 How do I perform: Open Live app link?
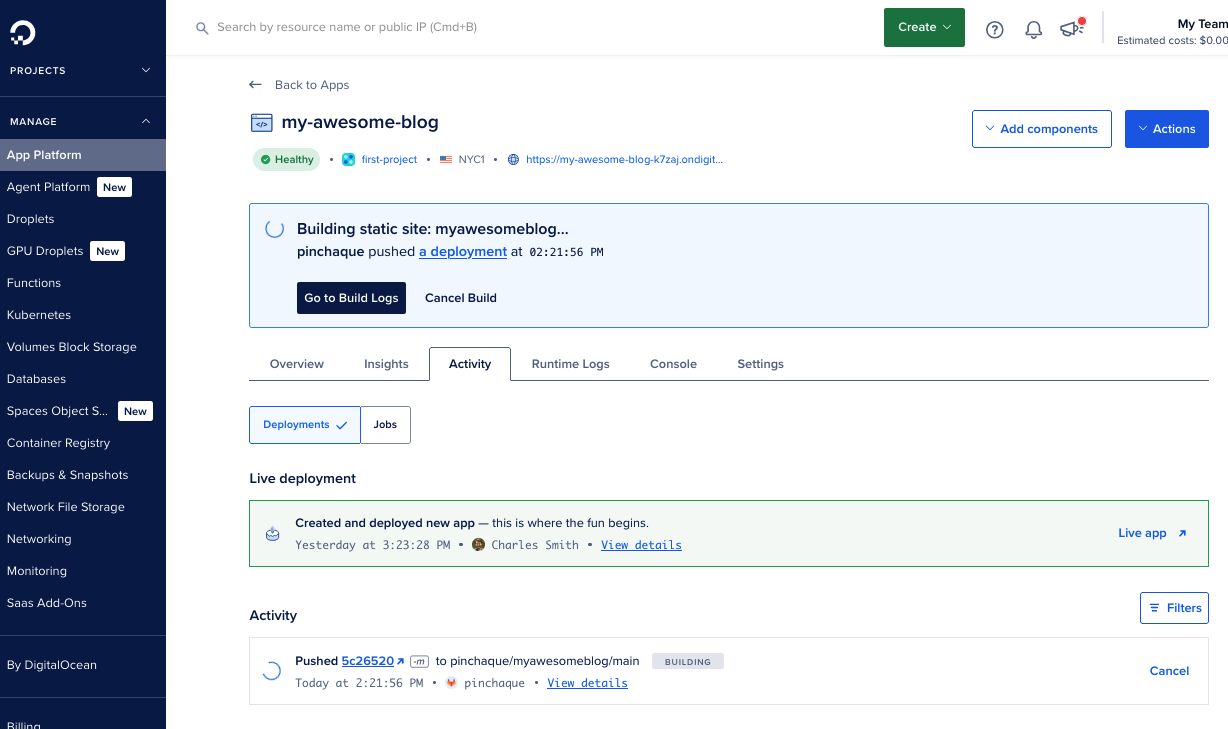tap(1152, 533)
